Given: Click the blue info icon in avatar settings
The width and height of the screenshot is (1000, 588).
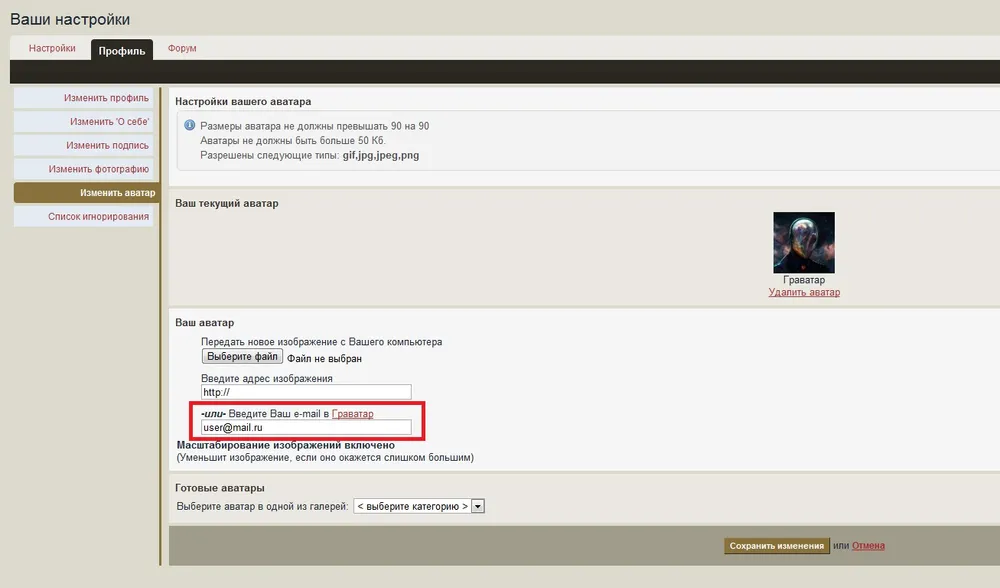Looking at the screenshot, I should tap(189, 126).
